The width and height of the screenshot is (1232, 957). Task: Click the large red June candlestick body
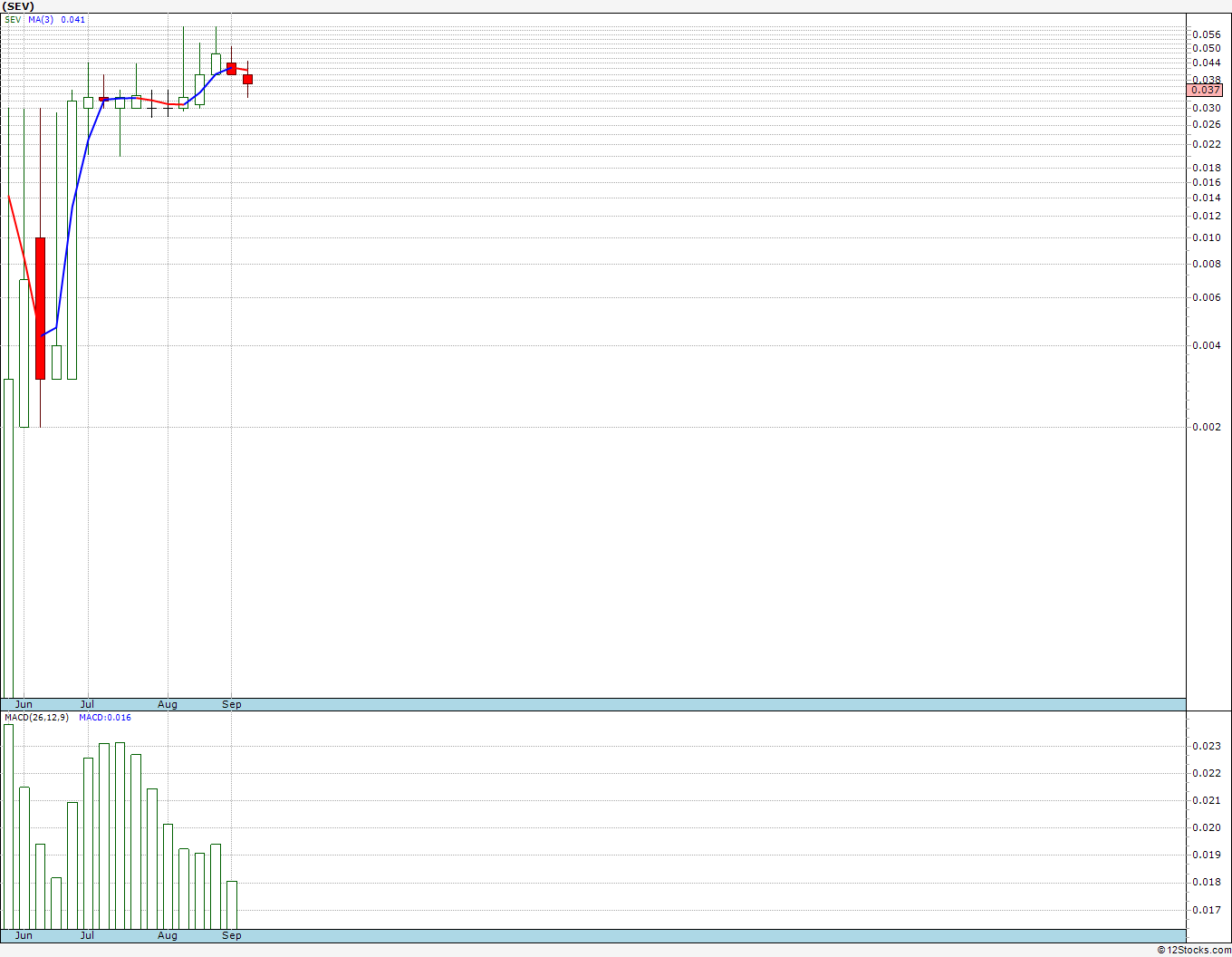pyautogui.click(x=40, y=308)
